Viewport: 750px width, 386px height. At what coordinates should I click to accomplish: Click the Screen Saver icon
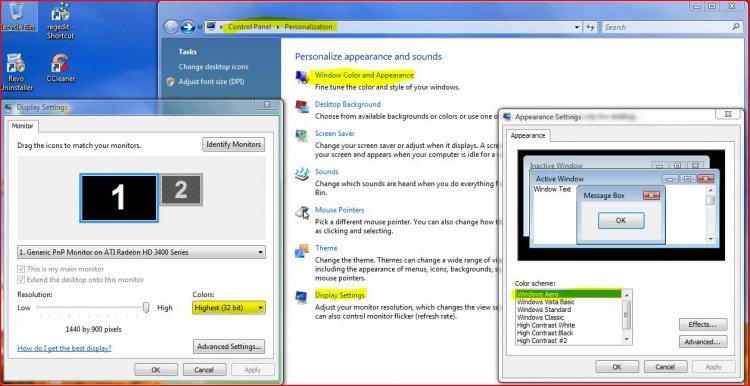pyautogui.click(x=302, y=135)
